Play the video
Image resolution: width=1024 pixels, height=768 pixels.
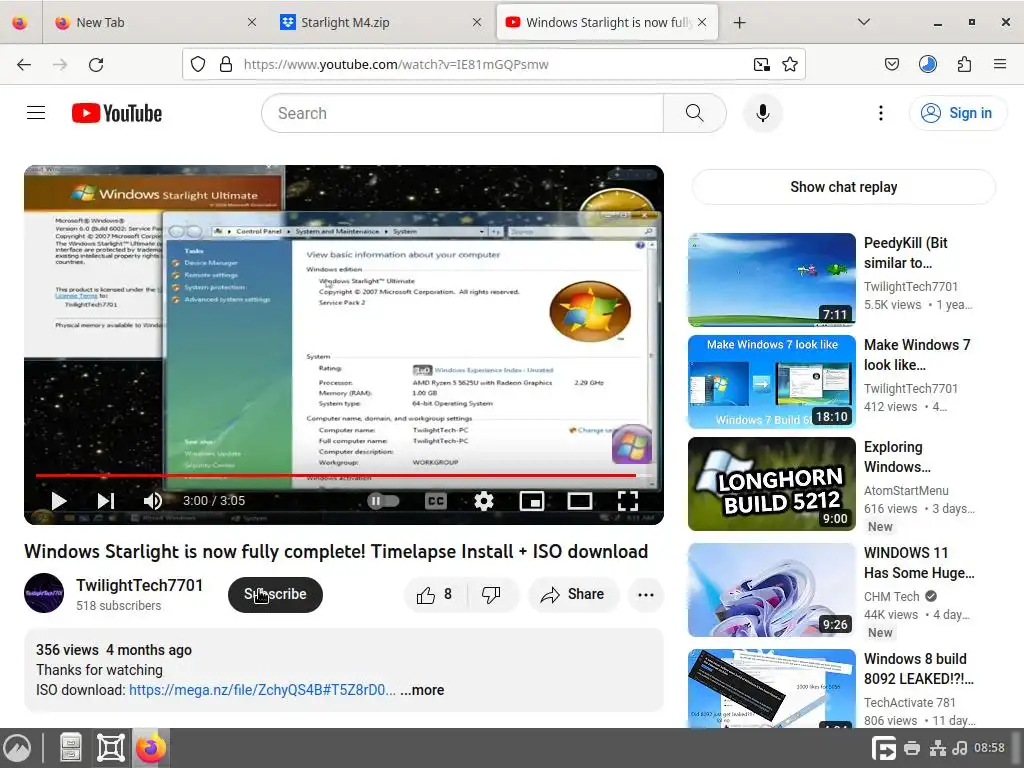point(59,501)
